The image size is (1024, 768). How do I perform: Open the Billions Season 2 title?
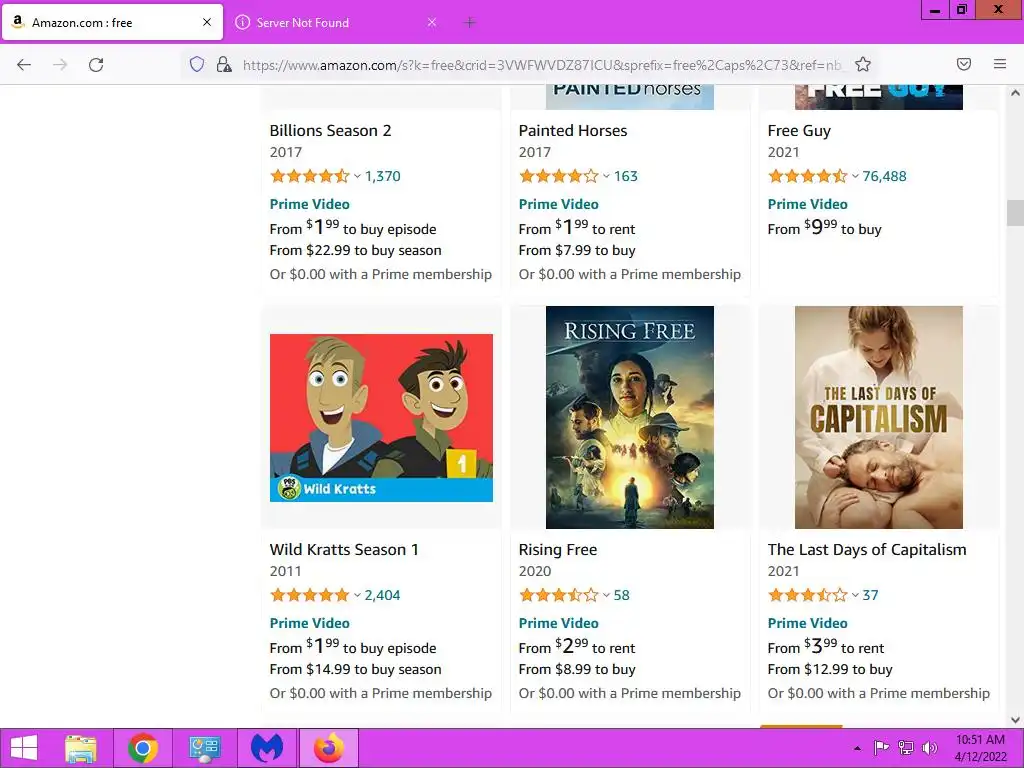pyautogui.click(x=330, y=131)
